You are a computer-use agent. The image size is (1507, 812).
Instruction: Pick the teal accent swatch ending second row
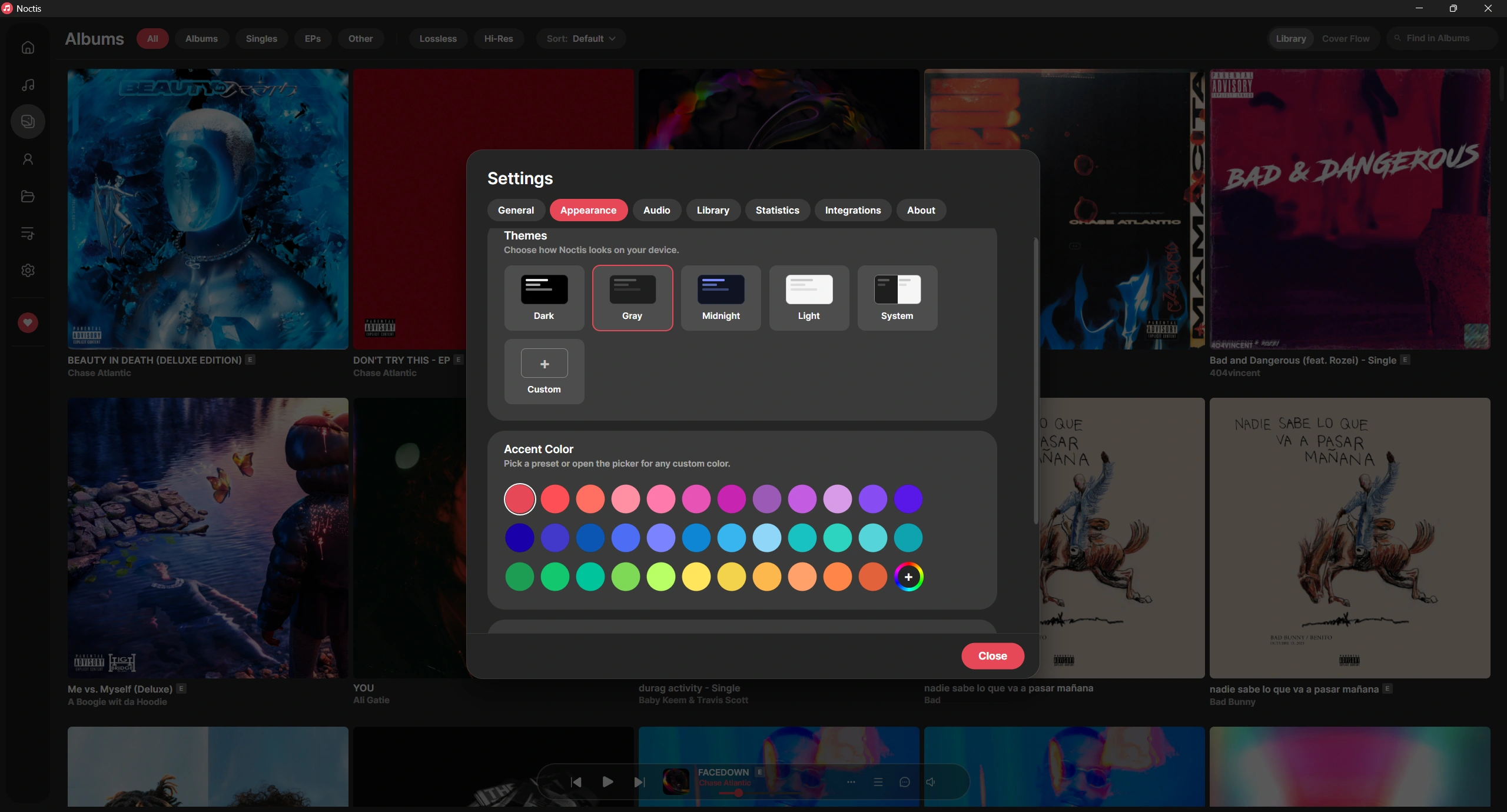(x=908, y=538)
